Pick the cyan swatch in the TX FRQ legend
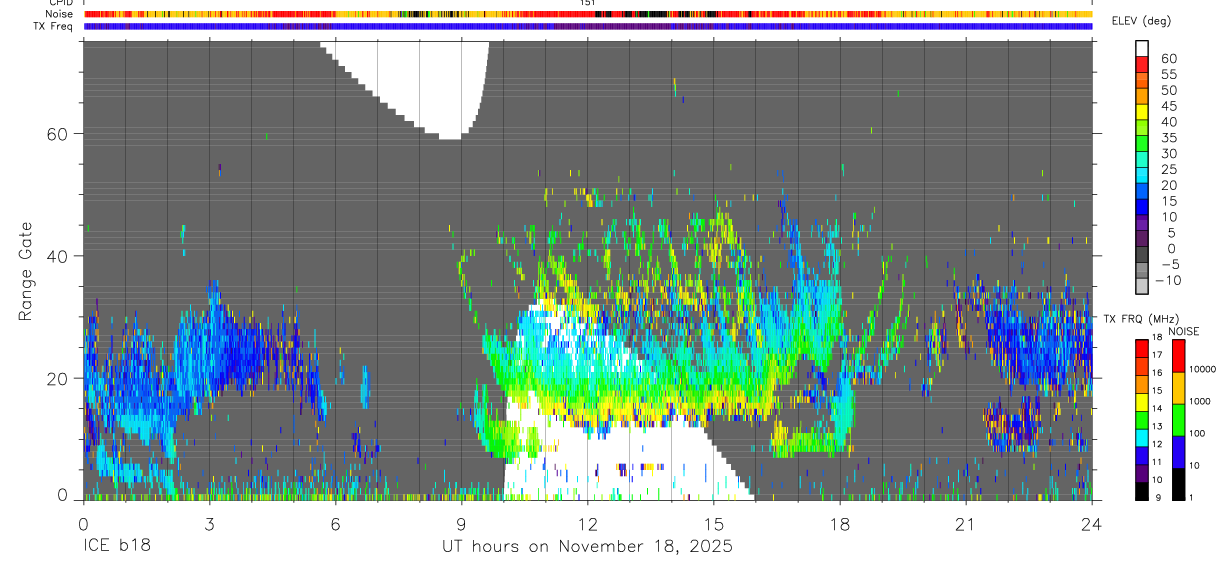The image size is (1228, 567). [x=1142, y=437]
